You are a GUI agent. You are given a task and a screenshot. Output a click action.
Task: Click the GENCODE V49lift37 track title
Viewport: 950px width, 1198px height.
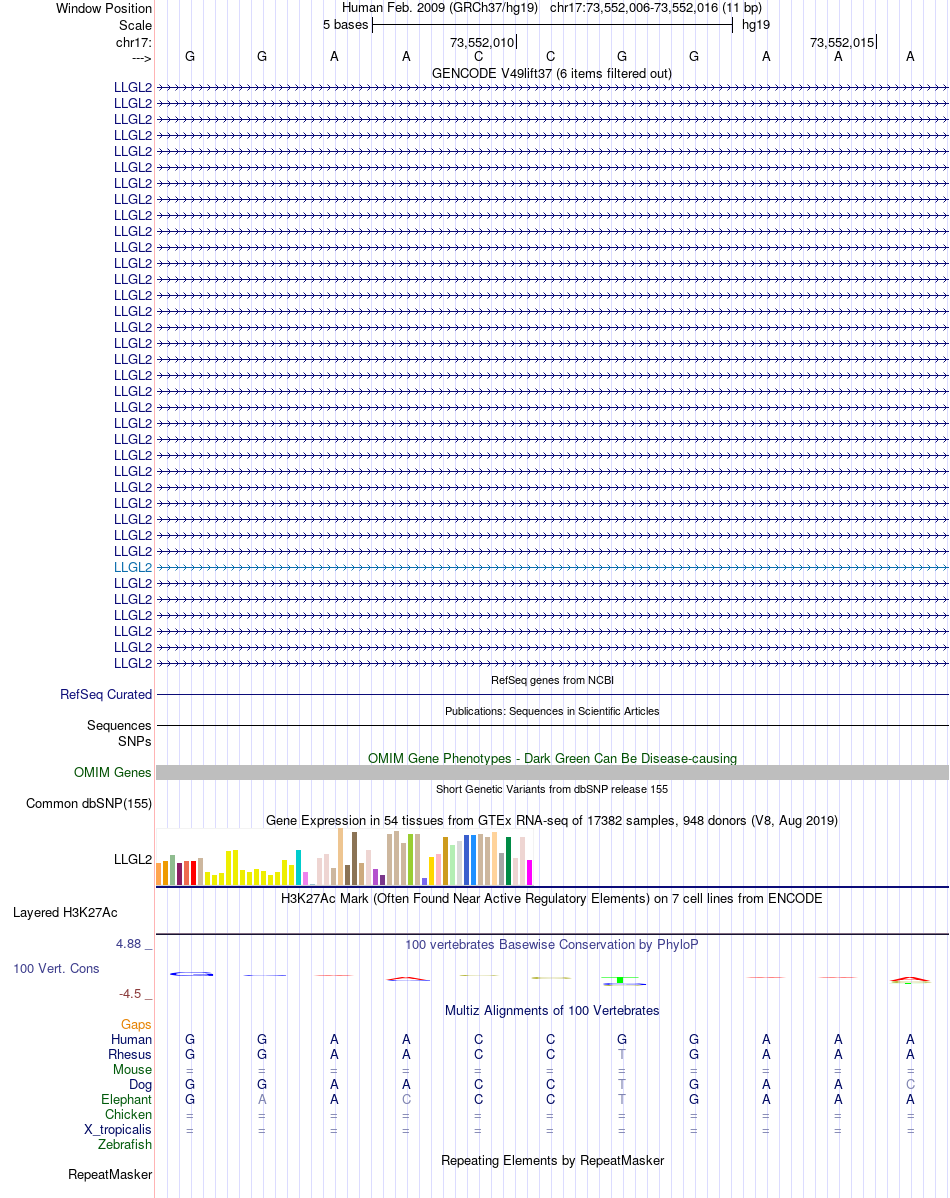(552, 73)
